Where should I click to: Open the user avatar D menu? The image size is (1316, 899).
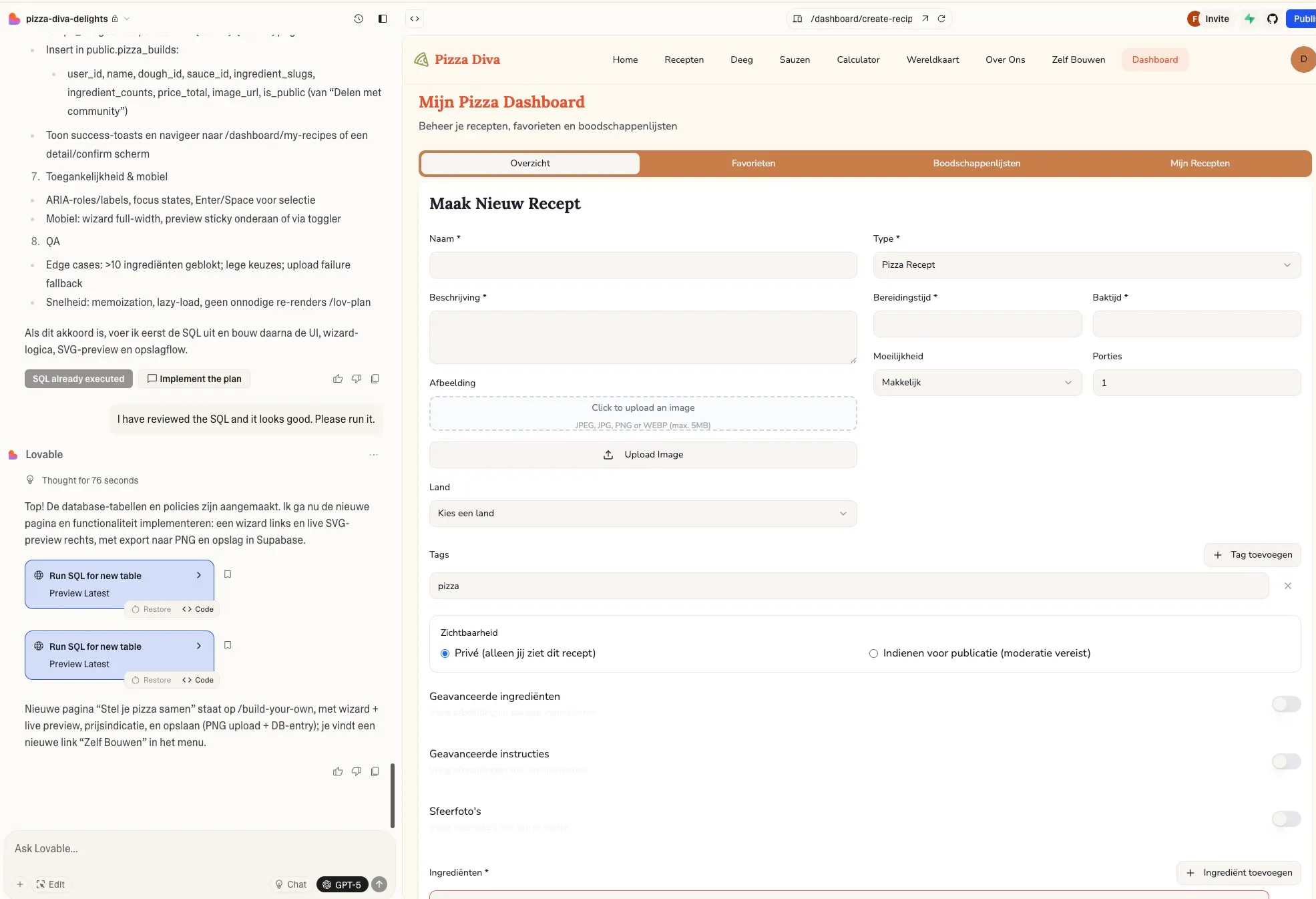pyautogui.click(x=1303, y=59)
